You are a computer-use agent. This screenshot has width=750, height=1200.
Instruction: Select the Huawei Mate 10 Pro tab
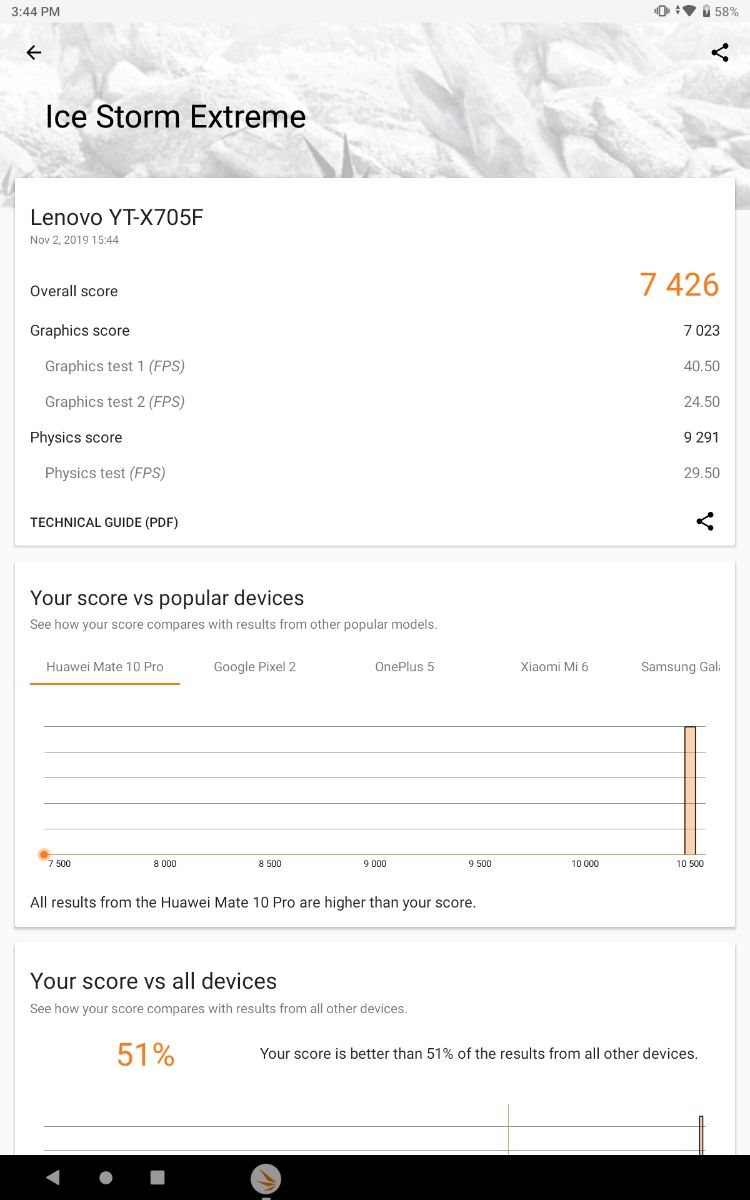[x=105, y=667]
